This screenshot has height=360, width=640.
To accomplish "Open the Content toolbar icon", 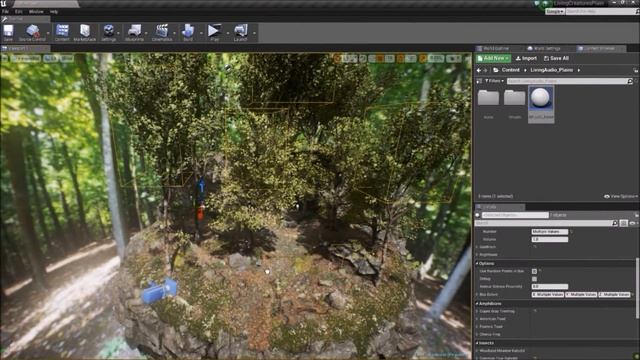I will [x=62, y=32].
